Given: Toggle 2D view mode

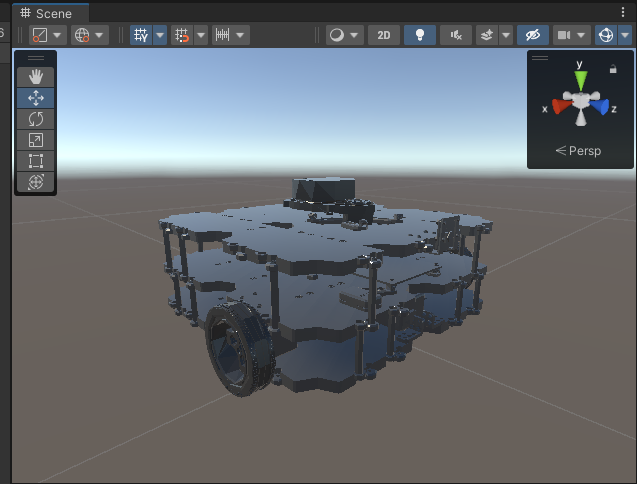Looking at the screenshot, I should coord(384,35).
